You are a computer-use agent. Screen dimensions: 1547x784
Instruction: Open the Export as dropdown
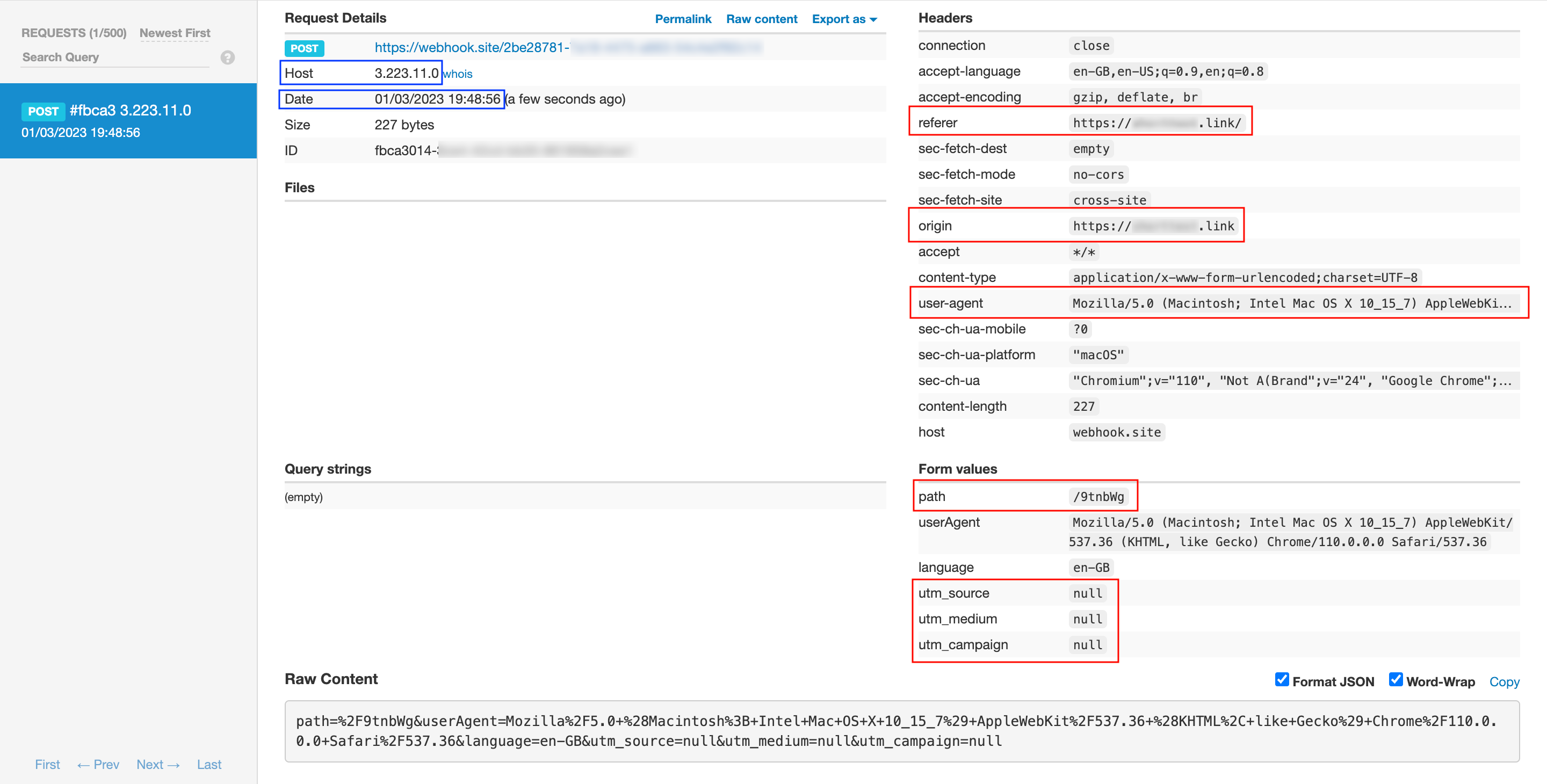tap(844, 19)
